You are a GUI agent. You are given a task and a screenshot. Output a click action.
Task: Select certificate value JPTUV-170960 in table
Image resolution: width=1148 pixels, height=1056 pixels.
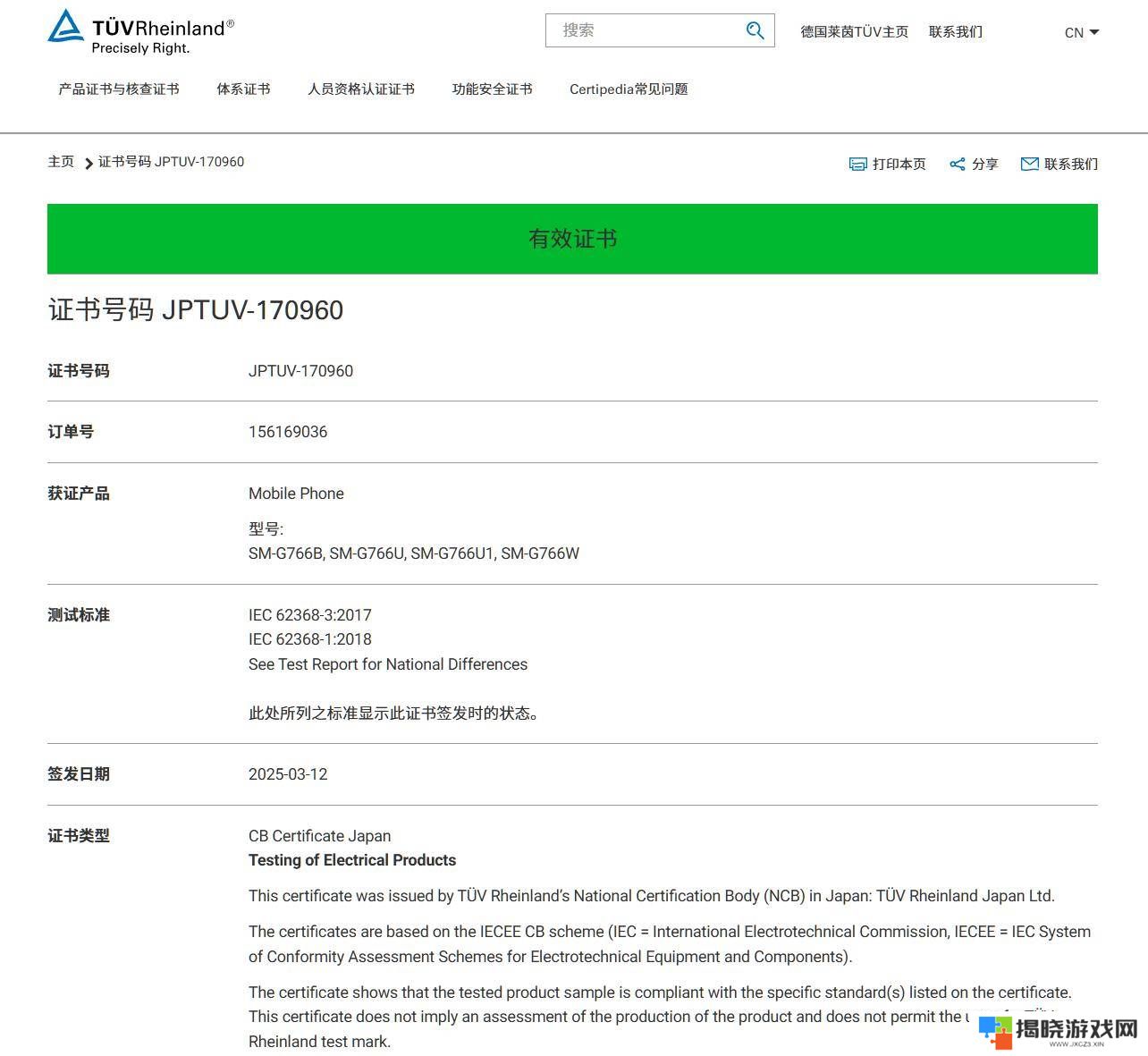[300, 370]
